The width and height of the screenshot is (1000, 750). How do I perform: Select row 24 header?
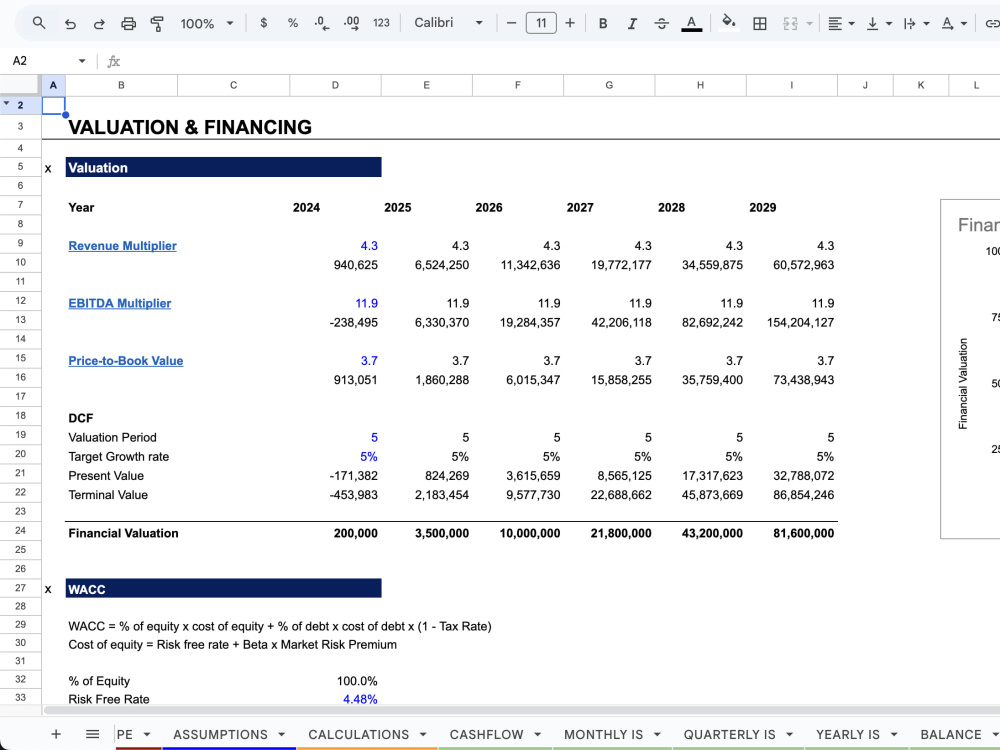tap(20, 531)
